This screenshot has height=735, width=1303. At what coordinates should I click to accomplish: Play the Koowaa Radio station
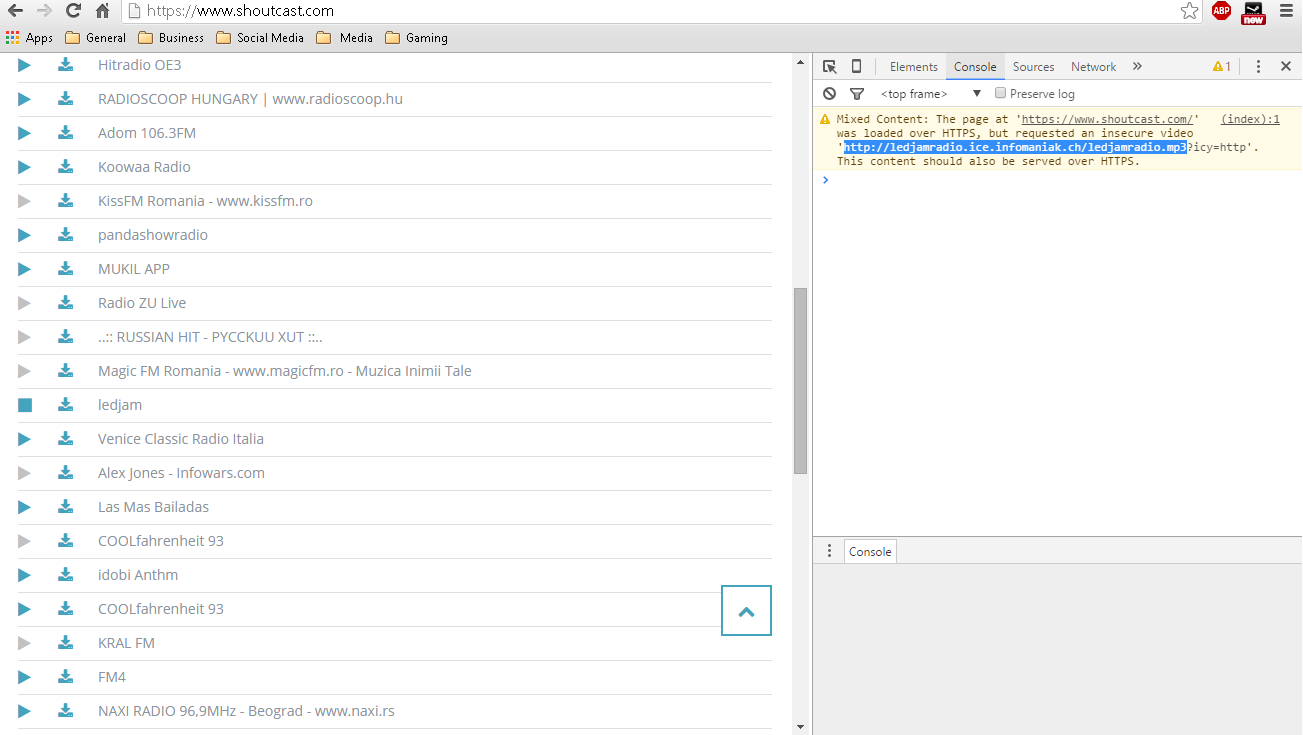(x=24, y=167)
